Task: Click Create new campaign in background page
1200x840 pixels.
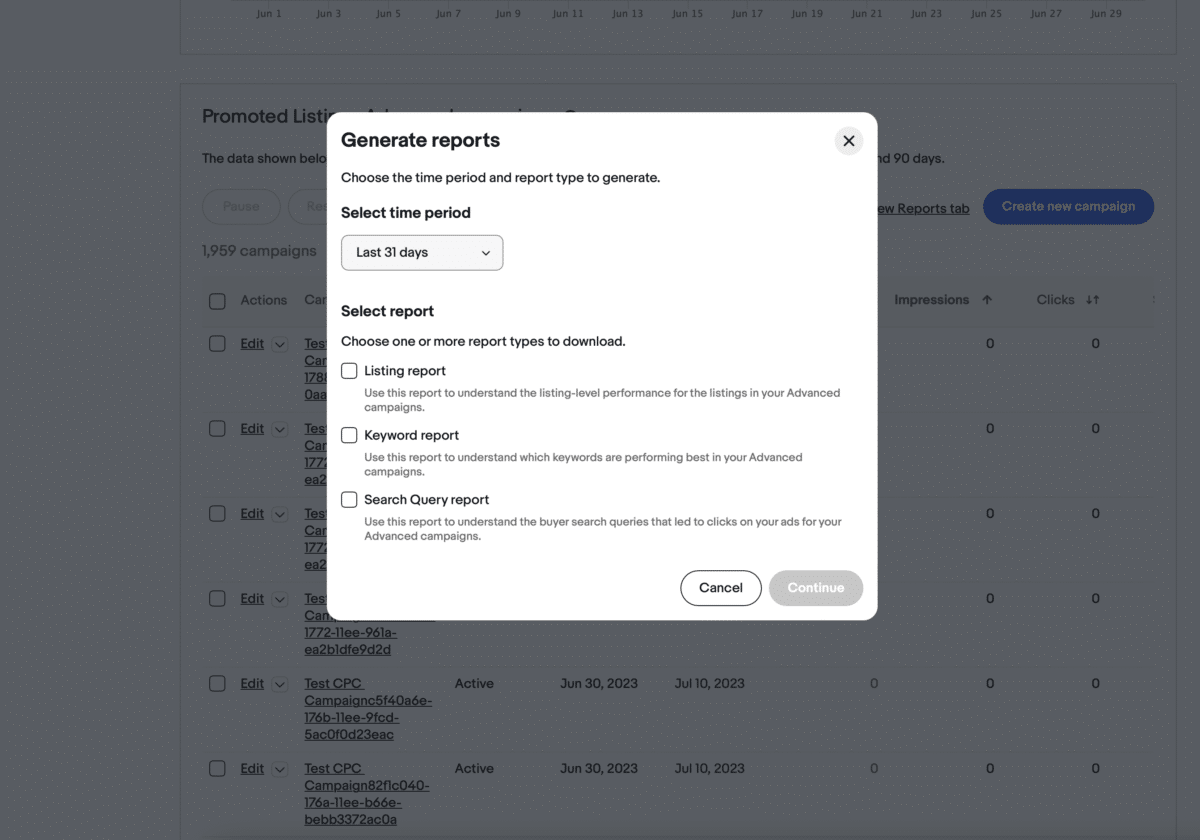Action: (x=1068, y=207)
